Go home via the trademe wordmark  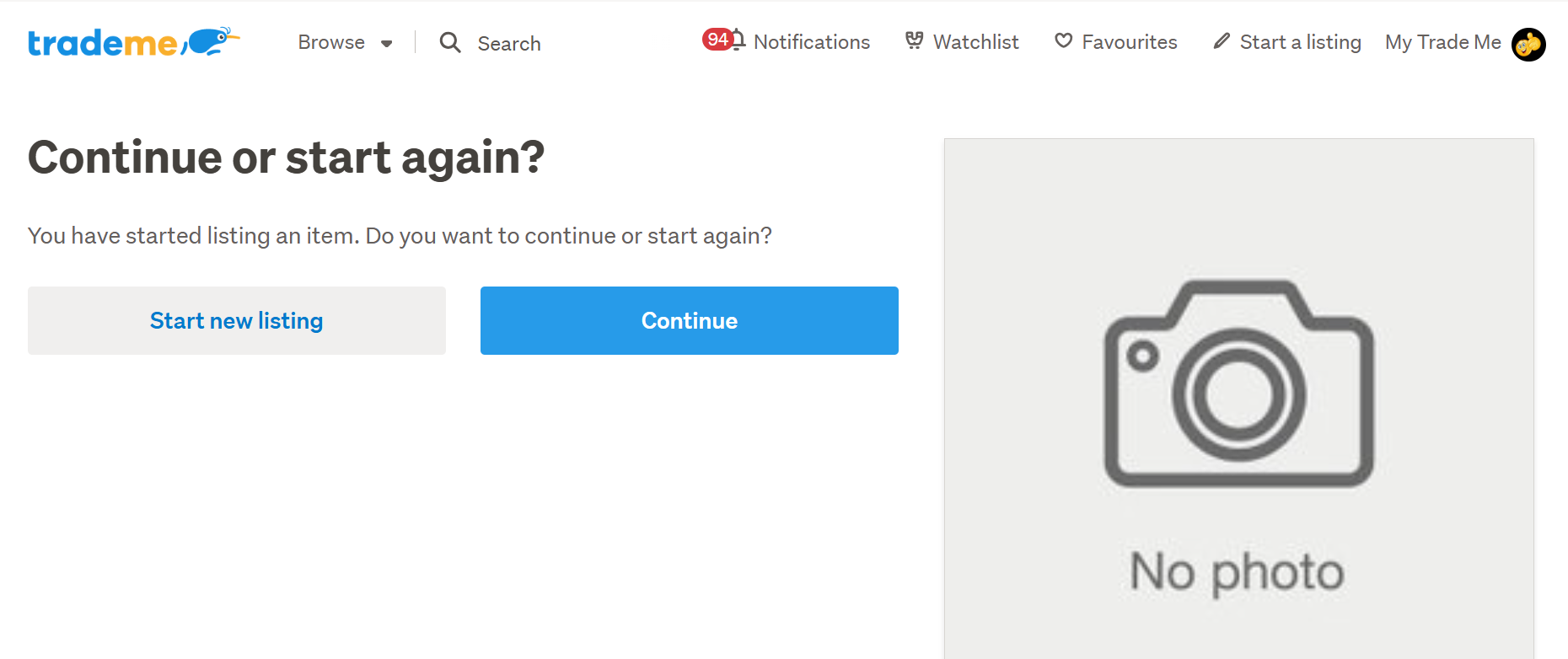click(103, 43)
